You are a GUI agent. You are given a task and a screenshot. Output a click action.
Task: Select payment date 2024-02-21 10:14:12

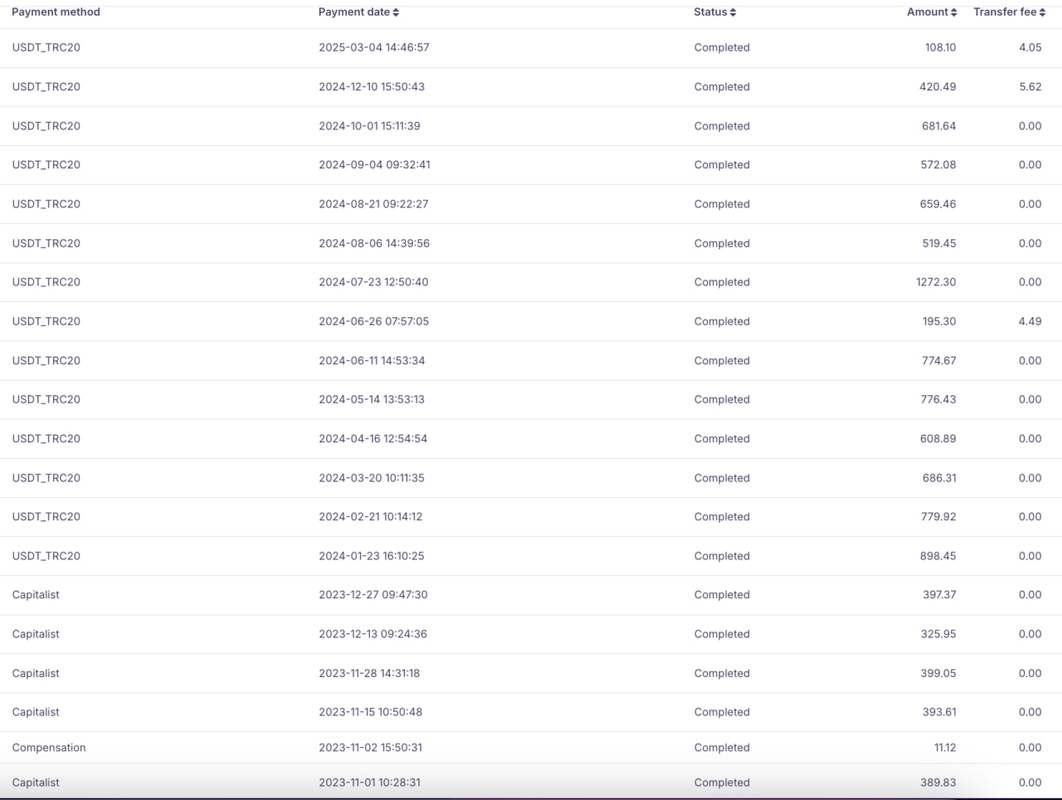pos(370,516)
